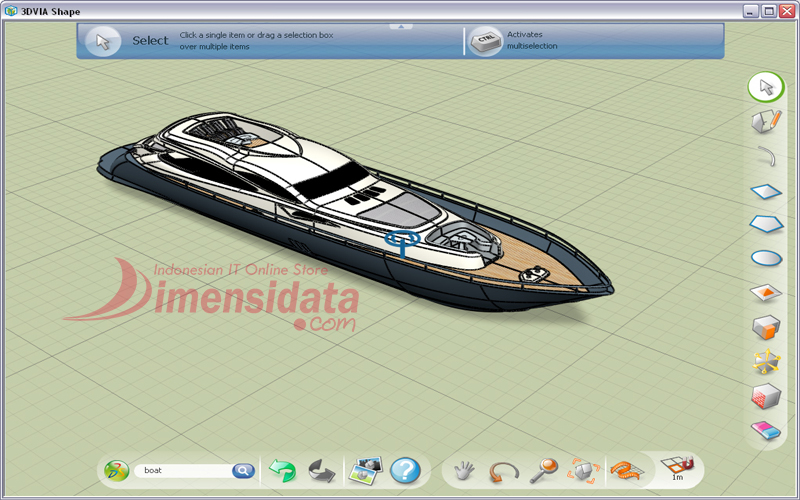This screenshot has width=800, height=500.
Task: Select the arc curve tool
Action: [766, 156]
